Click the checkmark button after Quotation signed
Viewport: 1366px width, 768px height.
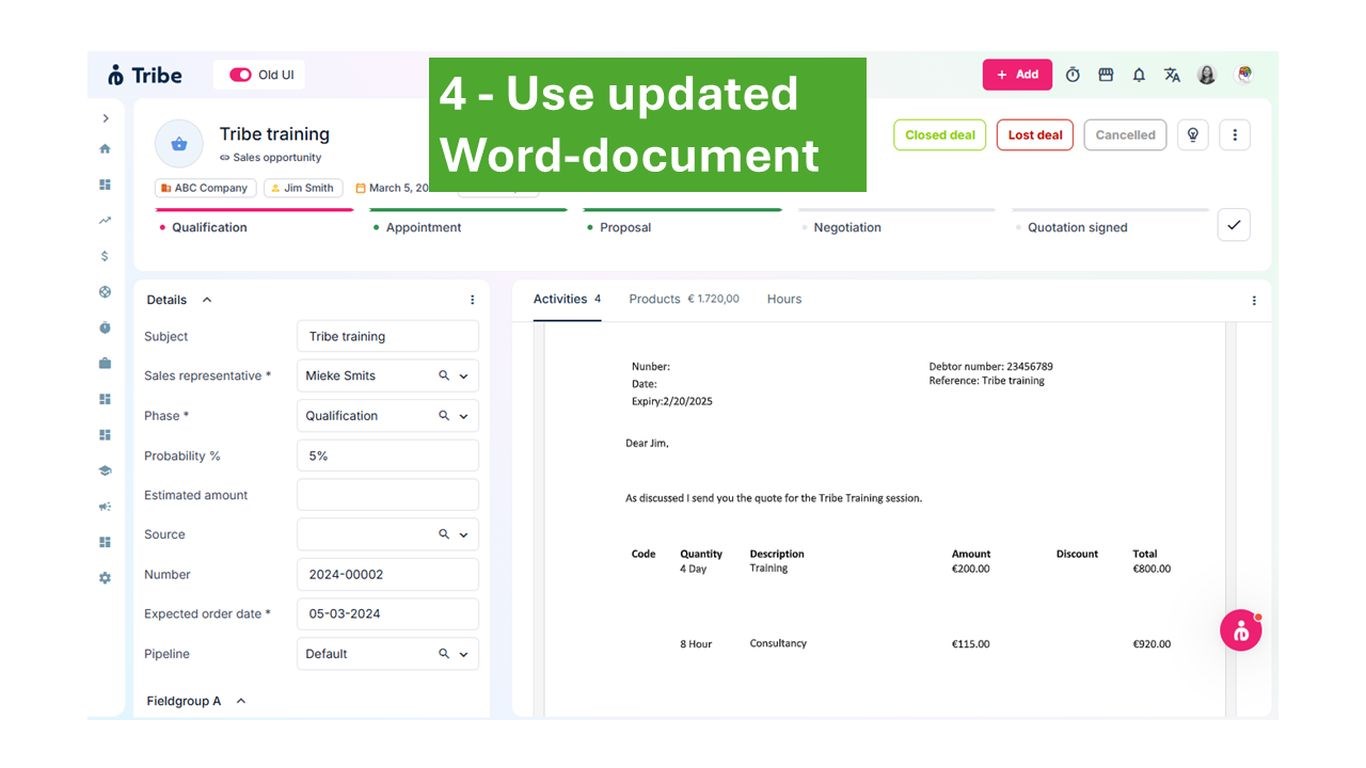pyautogui.click(x=1234, y=225)
